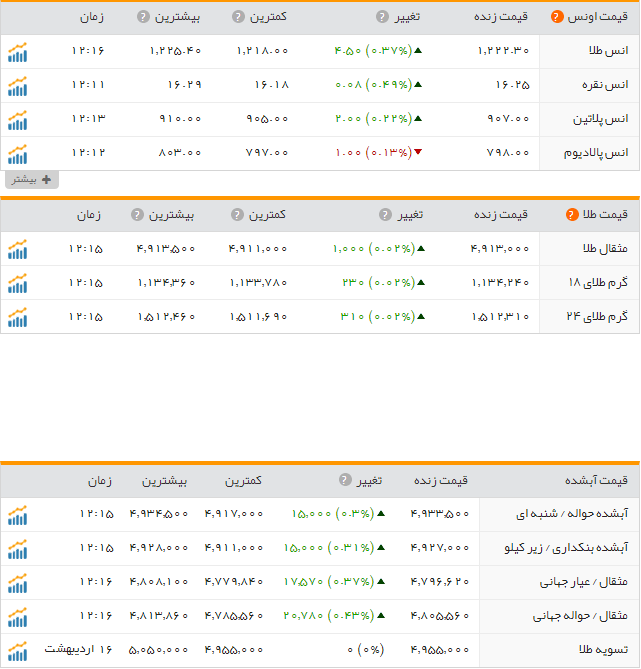This screenshot has width=641, height=669.
Task: Click highest value ۸۰۳.۰۰ of انس پالادیوم
Action: click(180, 153)
